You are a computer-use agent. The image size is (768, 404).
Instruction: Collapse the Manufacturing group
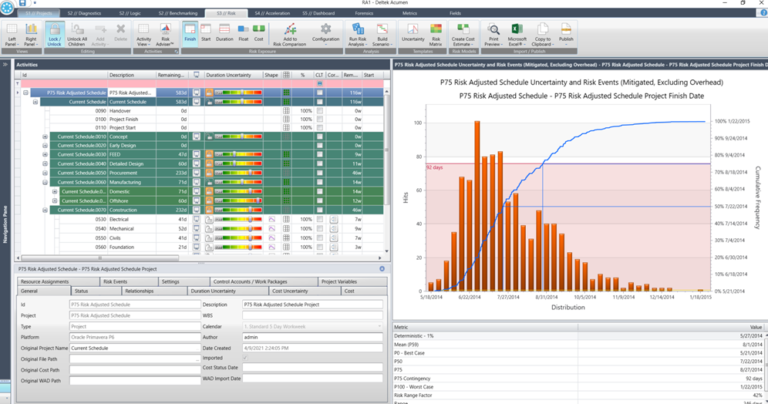[45, 182]
